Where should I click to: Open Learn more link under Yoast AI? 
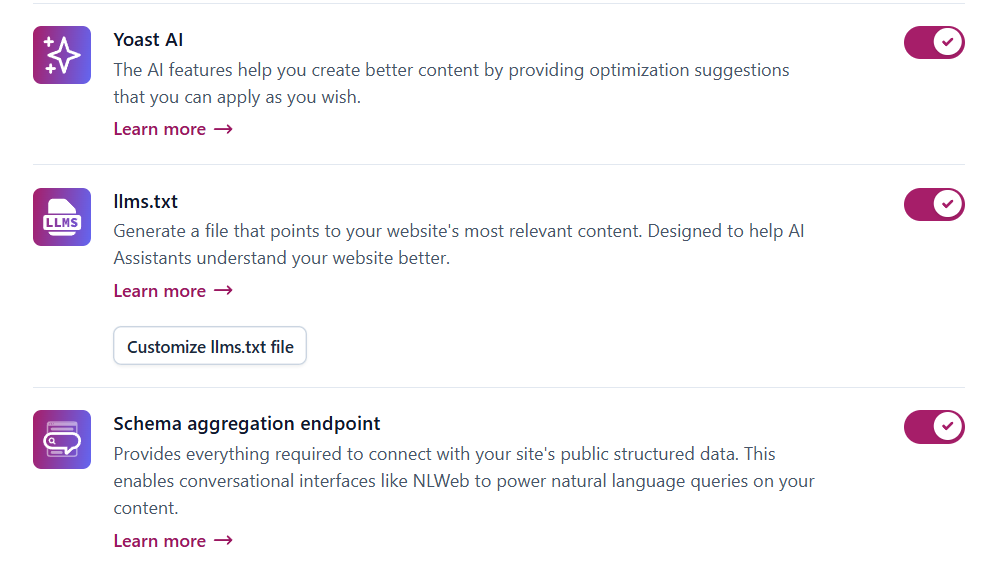click(160, 129)
